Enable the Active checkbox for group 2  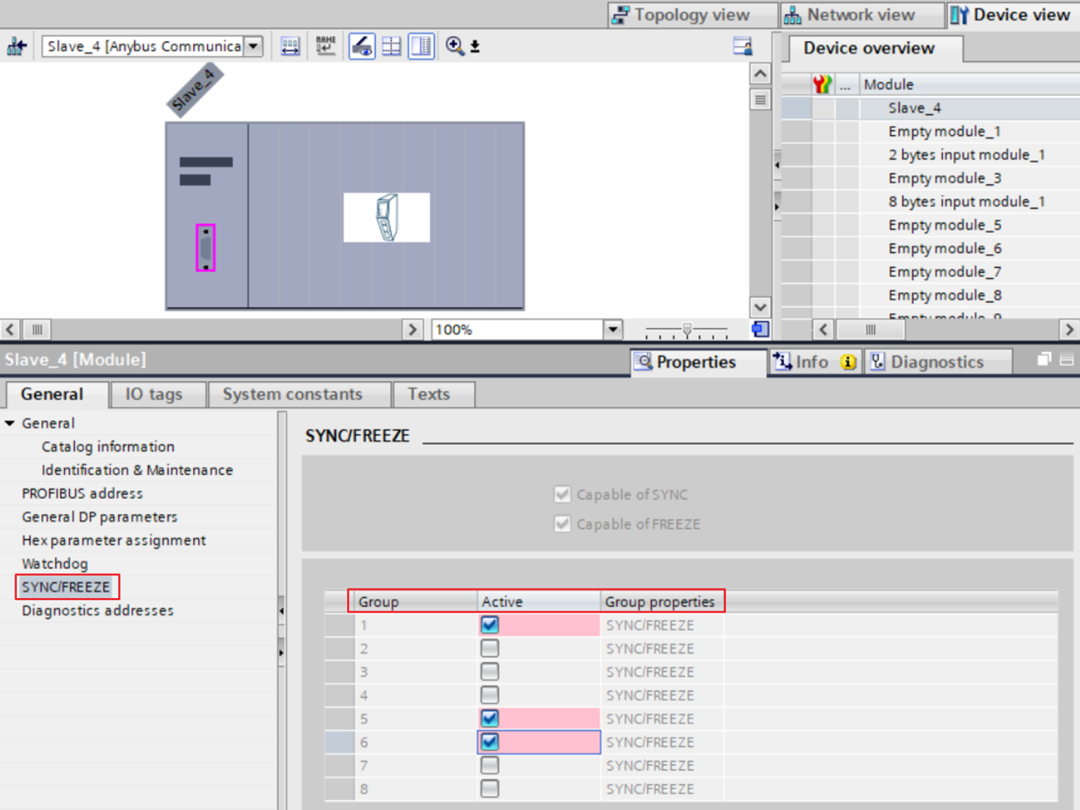(x=490, y=649)
